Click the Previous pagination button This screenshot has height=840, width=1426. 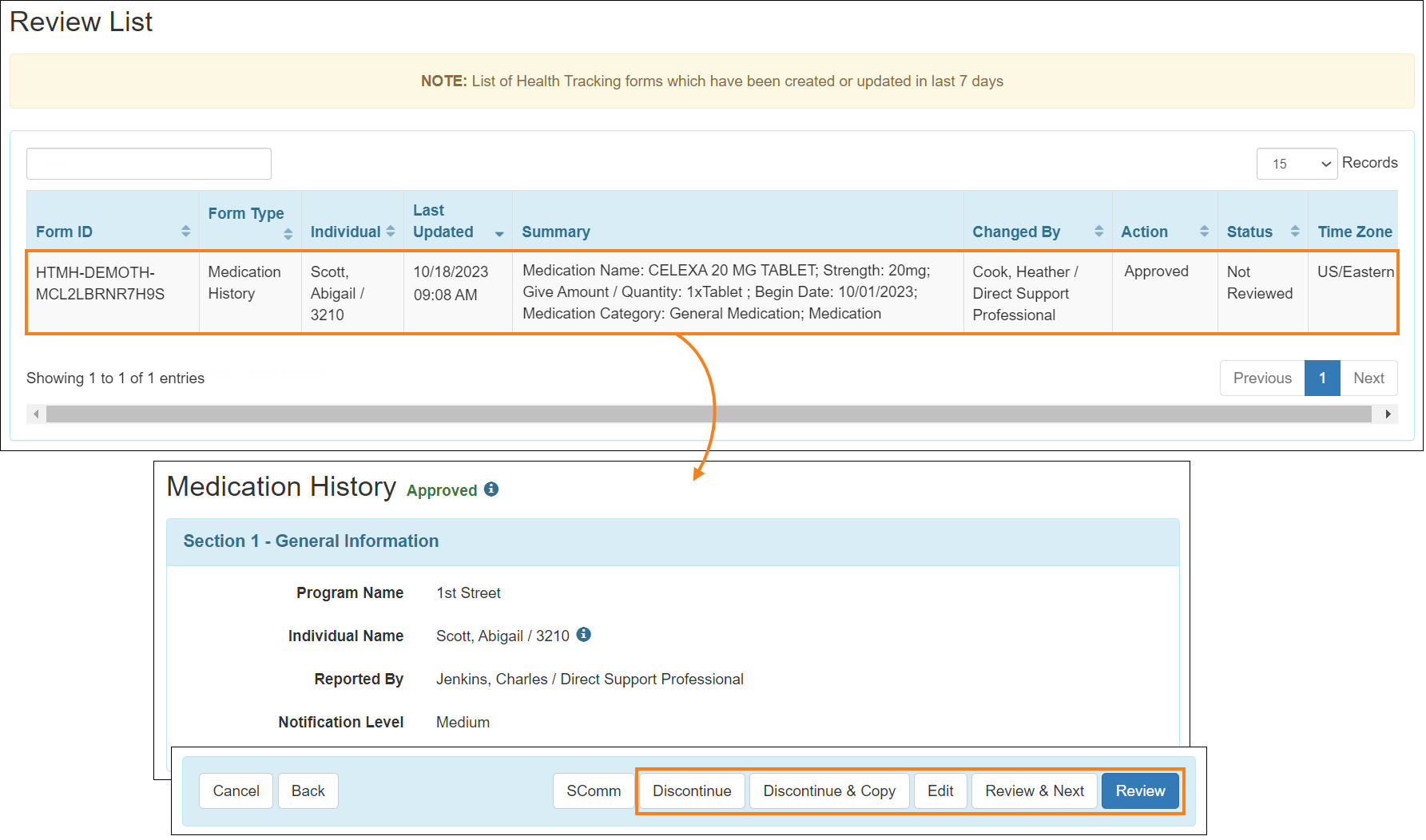(x=1262, y=378)
